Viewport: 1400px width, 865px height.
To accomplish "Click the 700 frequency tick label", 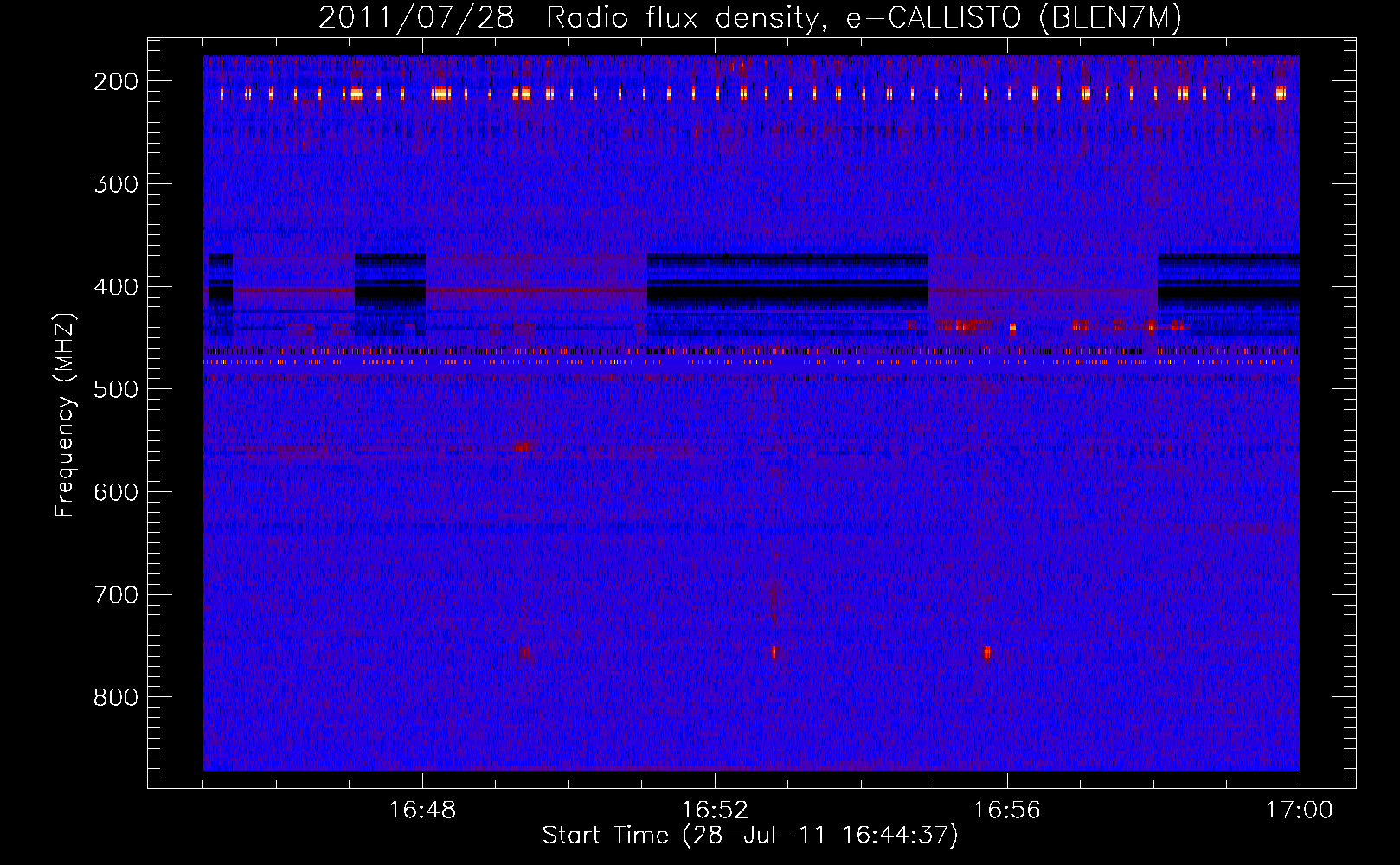I will (x=116, y=595).
